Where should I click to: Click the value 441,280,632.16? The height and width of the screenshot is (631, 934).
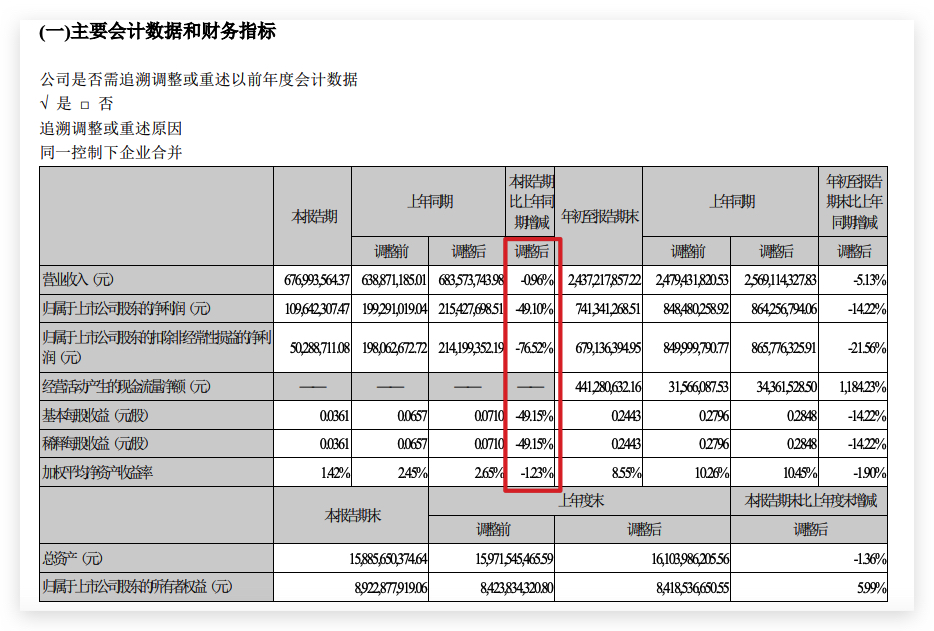[608, 387]
